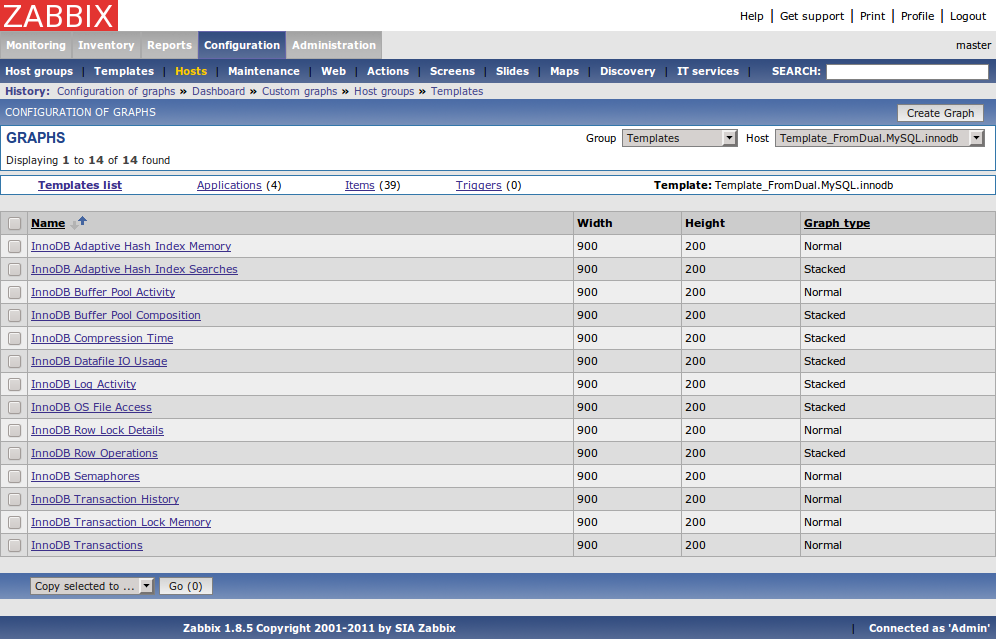Open Slides submenu item
The width and height of the screenshot is (996, 639).
[x=513, y=71]
